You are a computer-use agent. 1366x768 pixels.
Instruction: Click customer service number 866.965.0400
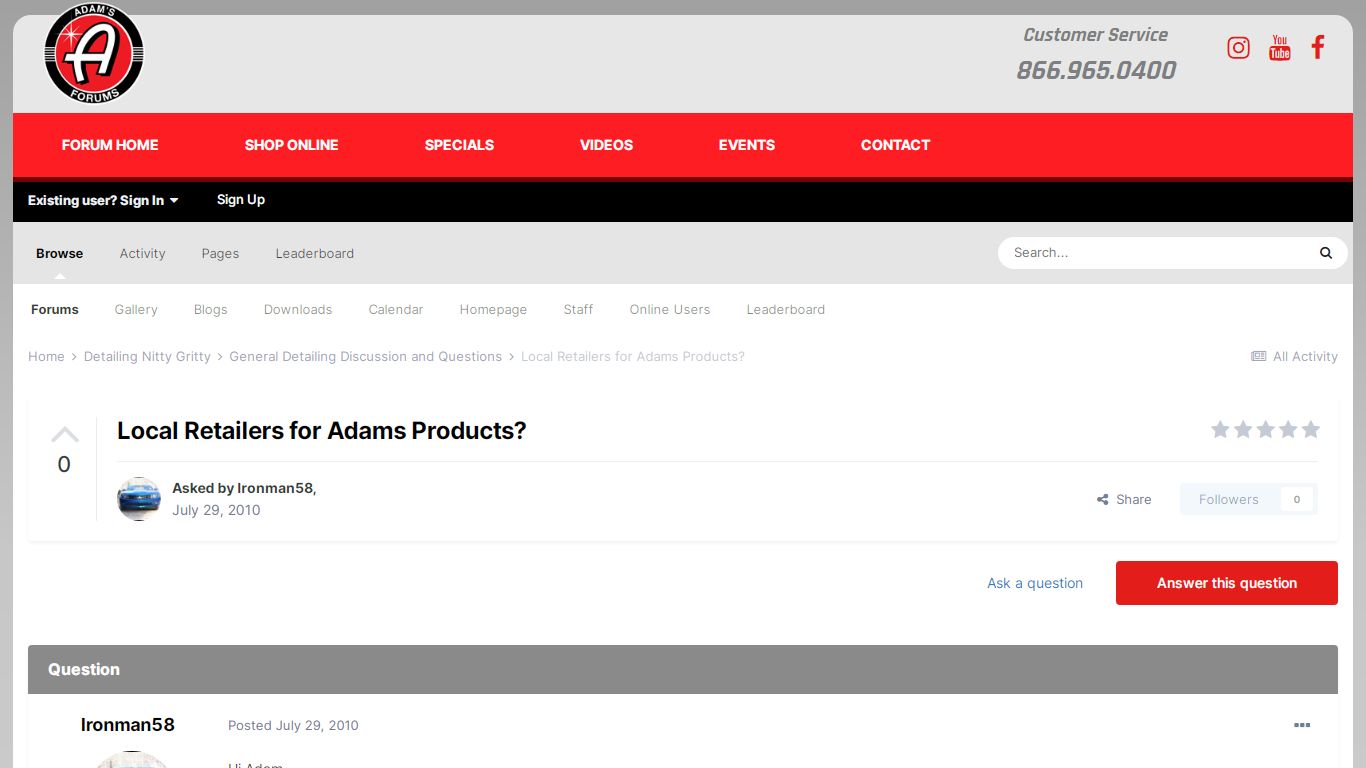pyautogui.click(x=1096, y=70)
